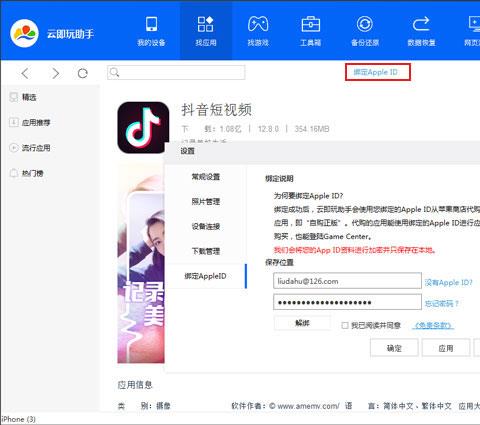Open 工具箱 toolbox icon
The image size is (480, 425).
tap(310, 24)
